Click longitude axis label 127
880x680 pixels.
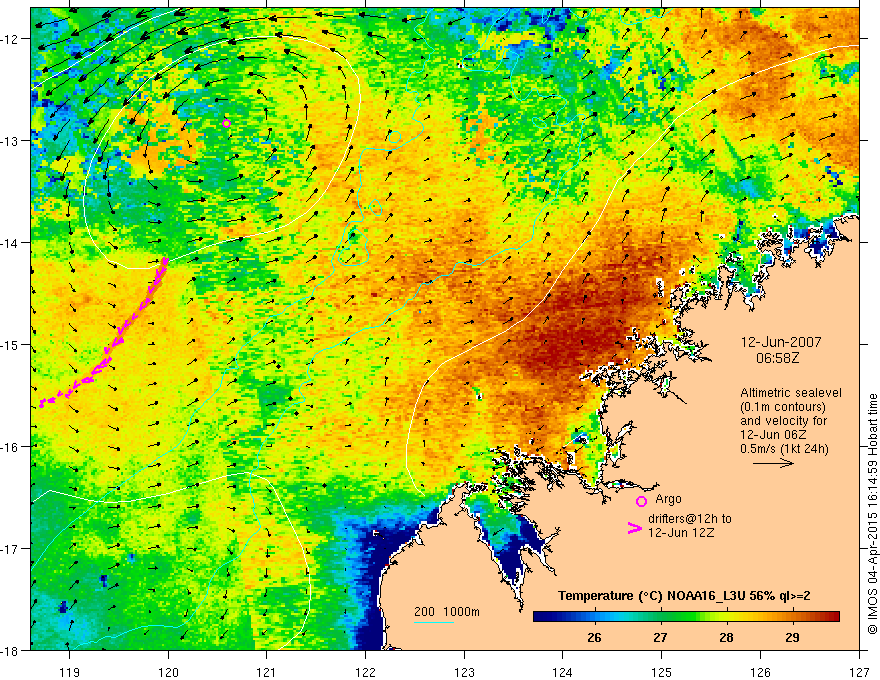[x=859, y=672]
